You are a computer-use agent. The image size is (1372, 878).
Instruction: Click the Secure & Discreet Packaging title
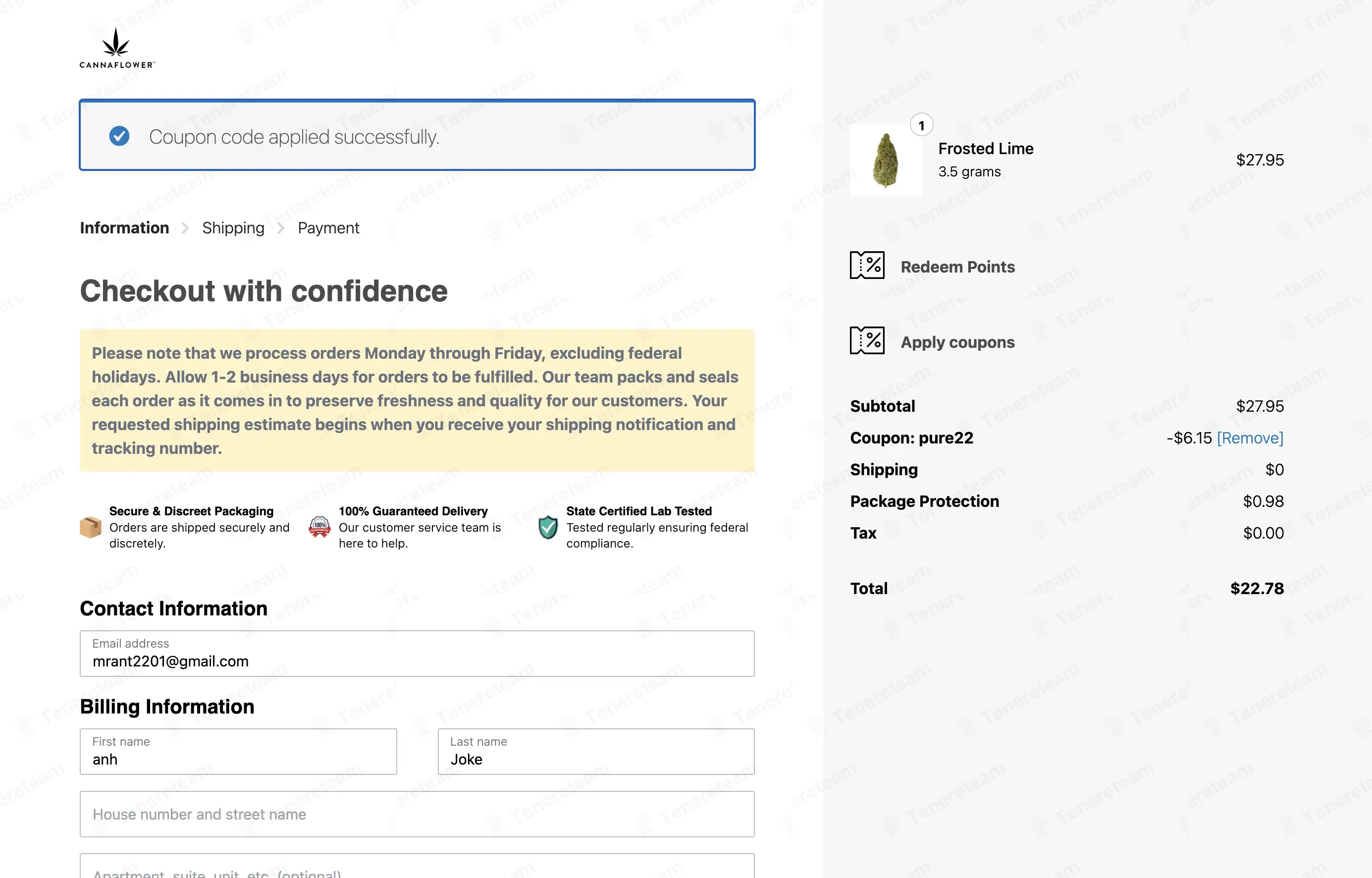192,511
